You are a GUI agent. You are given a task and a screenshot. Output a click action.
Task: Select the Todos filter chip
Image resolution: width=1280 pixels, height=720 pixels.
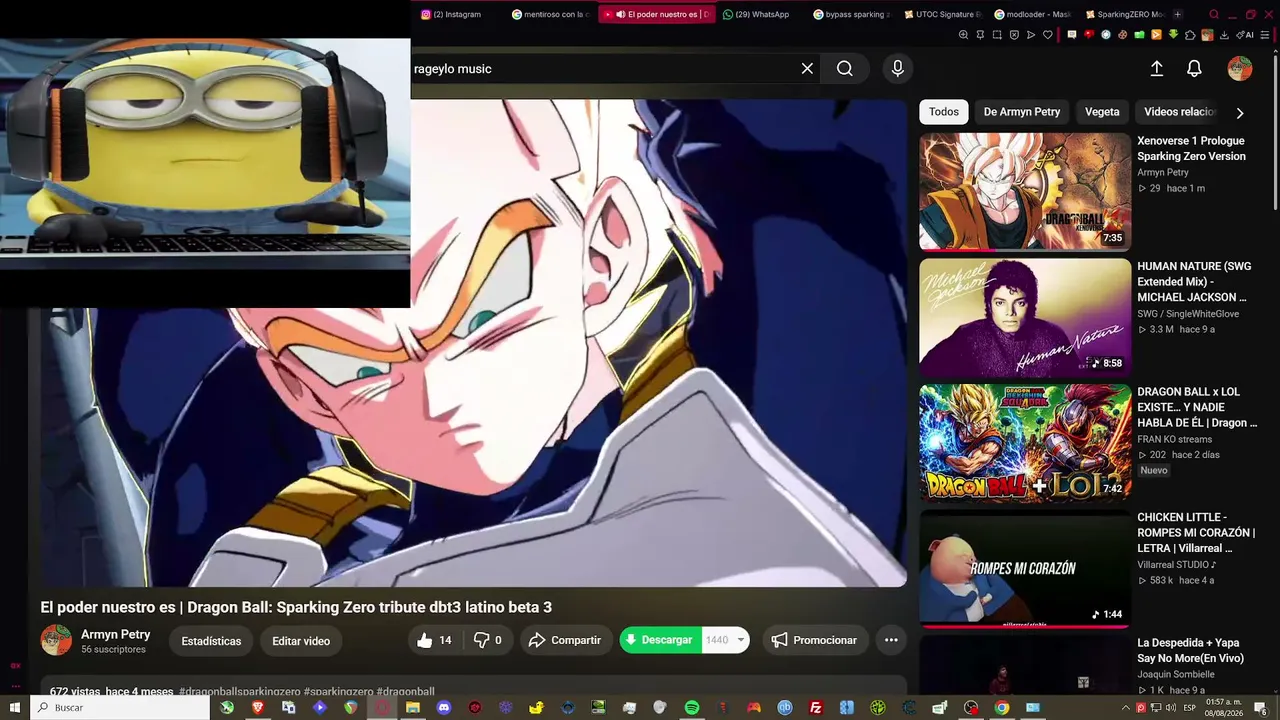point(943,112)
